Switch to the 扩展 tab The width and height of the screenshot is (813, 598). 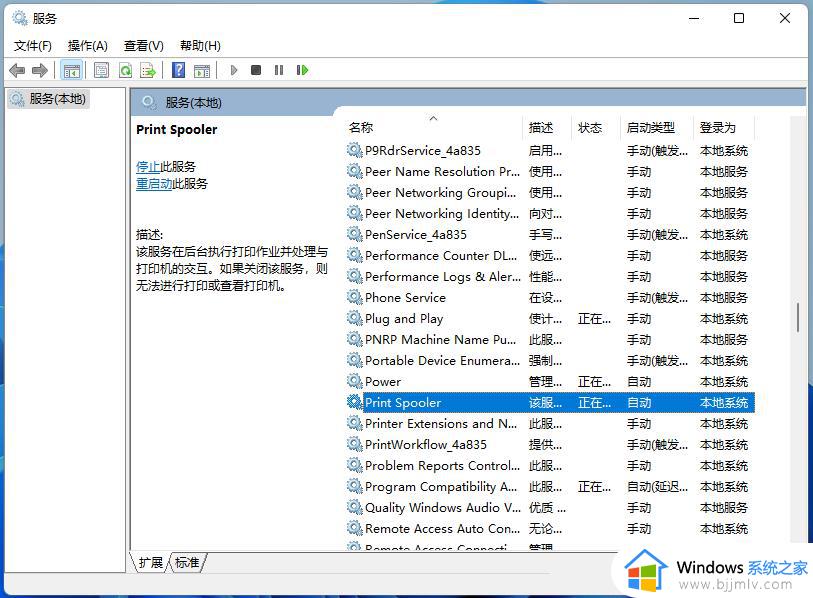[150, 563]
